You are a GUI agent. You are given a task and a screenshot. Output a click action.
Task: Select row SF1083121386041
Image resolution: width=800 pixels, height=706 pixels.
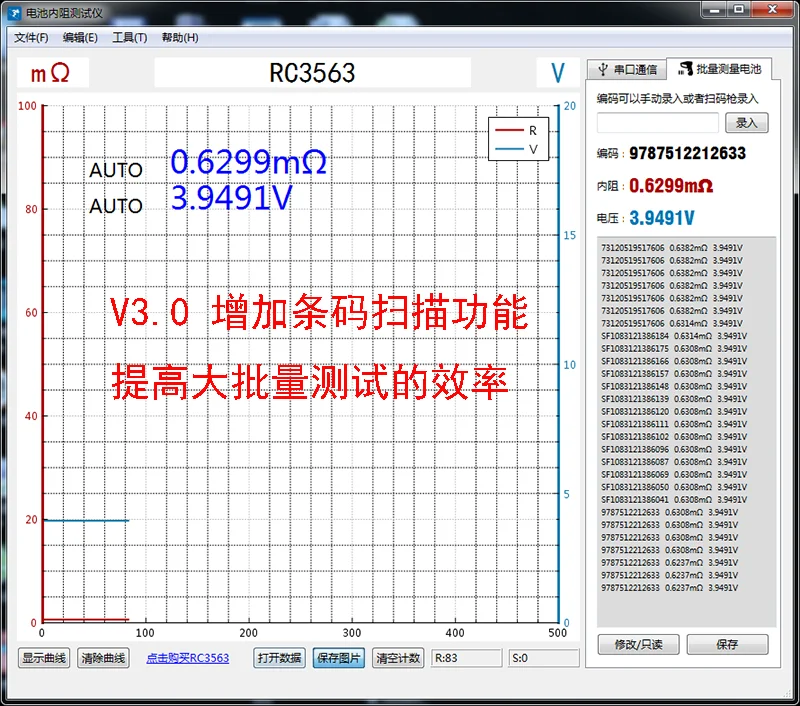(674, 500)
